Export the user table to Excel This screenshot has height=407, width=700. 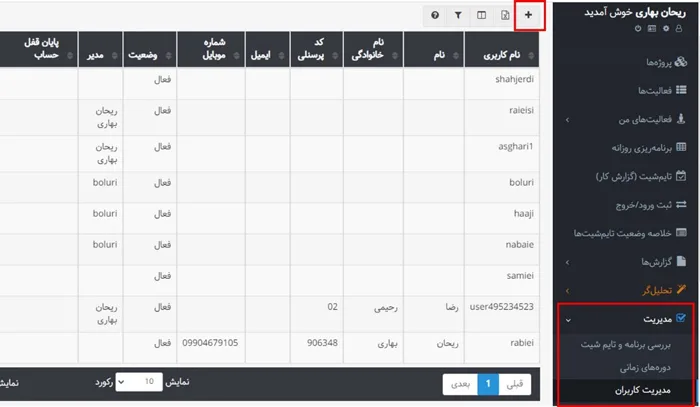pyautogui.click(x=505, y=15)
